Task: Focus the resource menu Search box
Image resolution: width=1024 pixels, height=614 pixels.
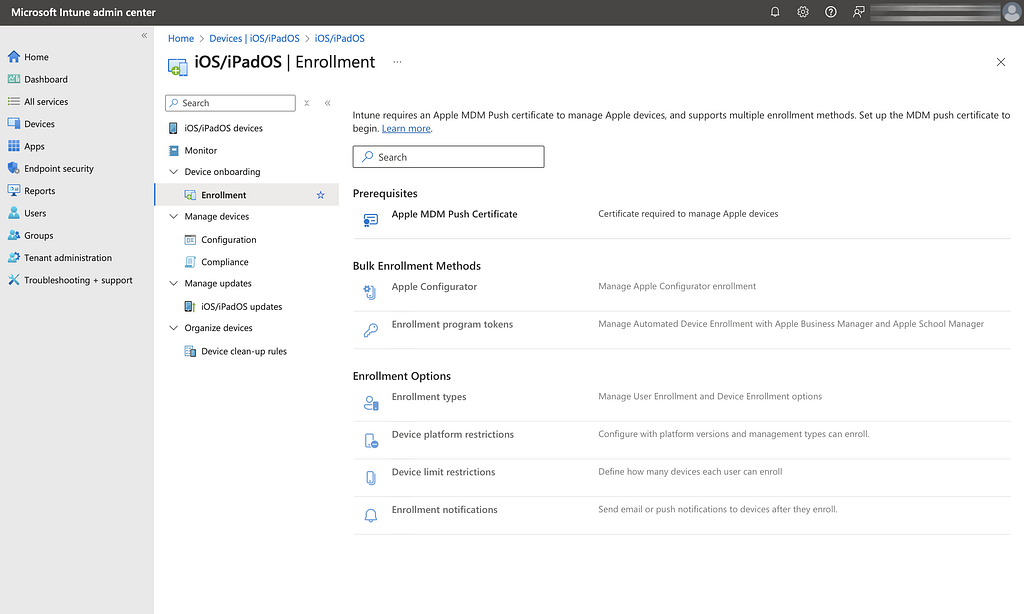Action: (231, 103)
